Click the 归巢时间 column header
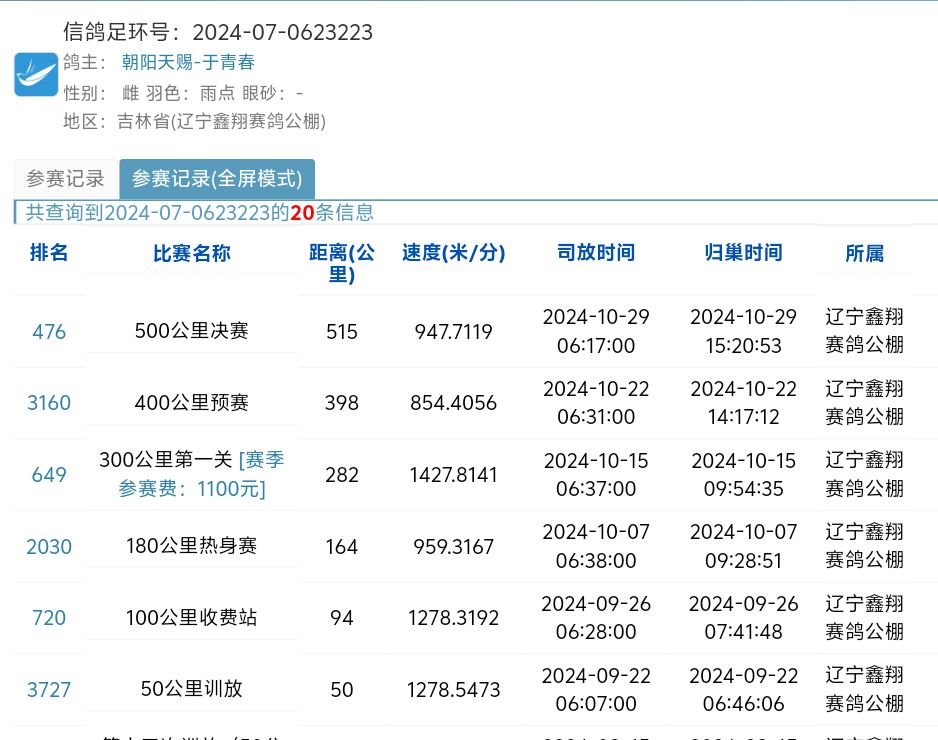The width and height of the screenshot is (938, 740). coord(743,253)
